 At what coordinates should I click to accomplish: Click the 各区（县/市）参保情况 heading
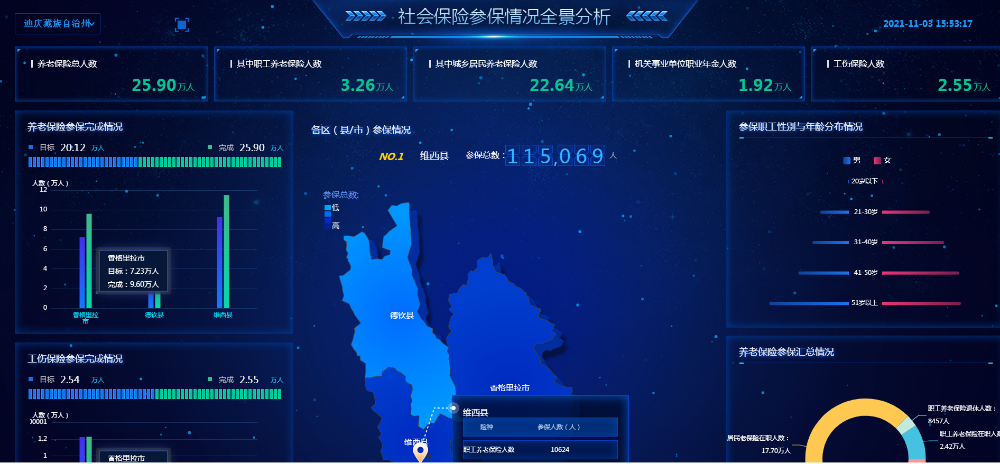pyautogui.click(x=361, y=130)
